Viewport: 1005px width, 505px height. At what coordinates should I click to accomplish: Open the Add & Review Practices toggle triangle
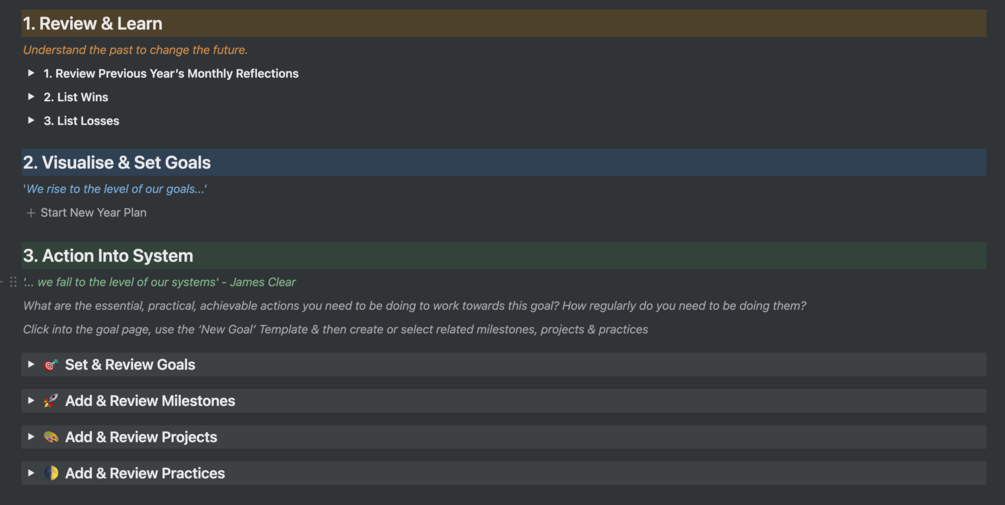pyautogui.click(x=31, y=473)
